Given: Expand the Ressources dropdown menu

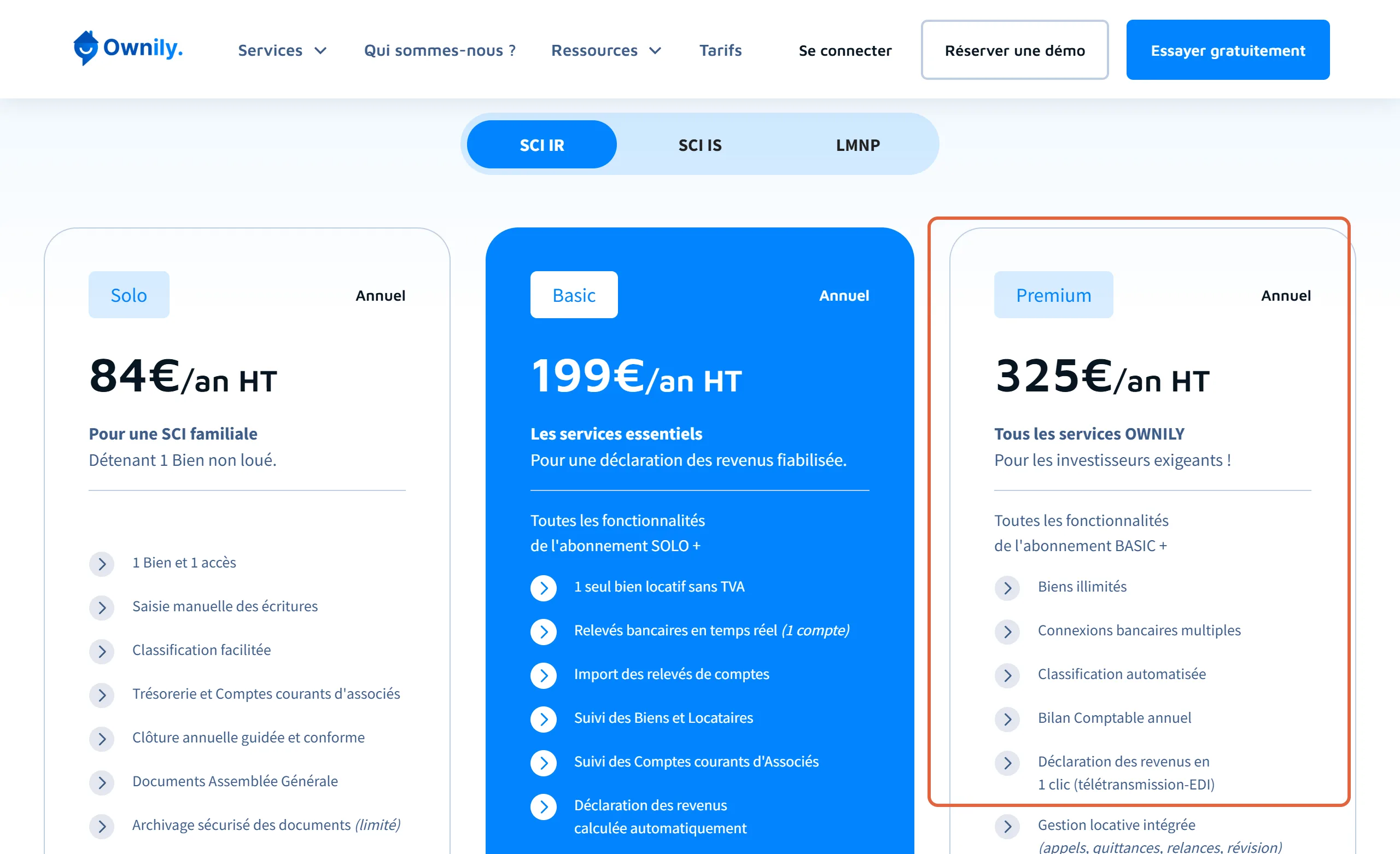Looking at the screenshot, I should click(x=606, y=50).
